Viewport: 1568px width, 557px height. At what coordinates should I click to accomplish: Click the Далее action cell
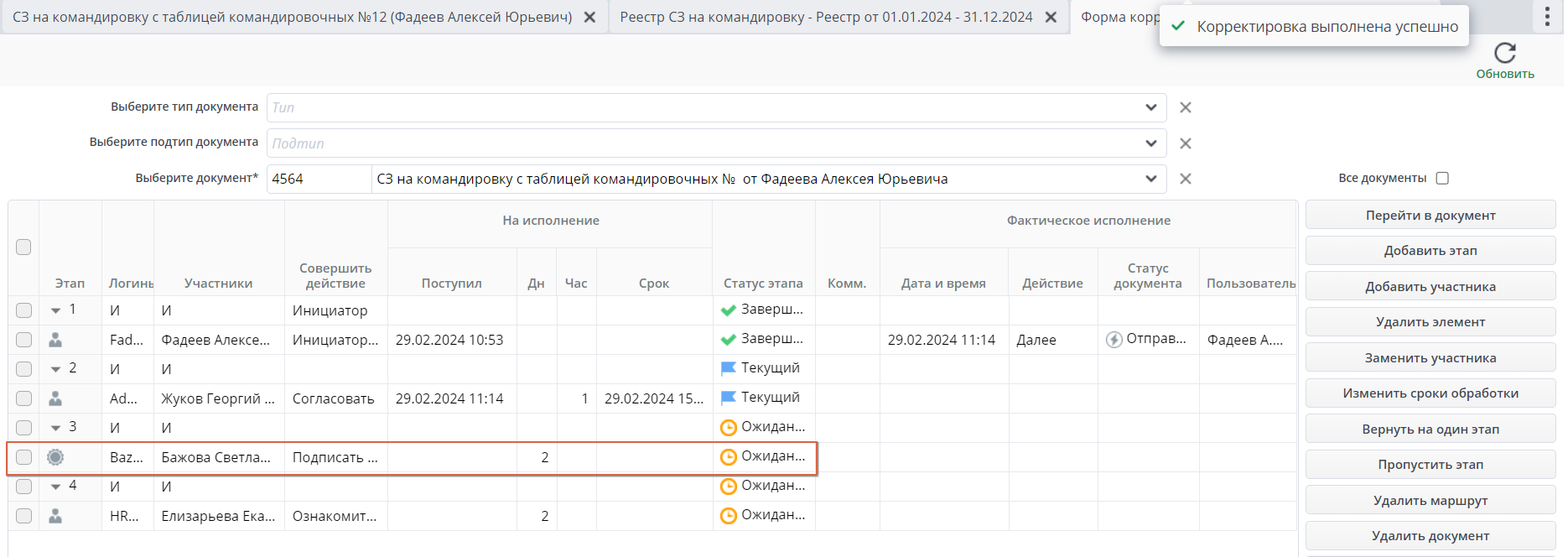pyautogui.click(x=1053, y=340)
